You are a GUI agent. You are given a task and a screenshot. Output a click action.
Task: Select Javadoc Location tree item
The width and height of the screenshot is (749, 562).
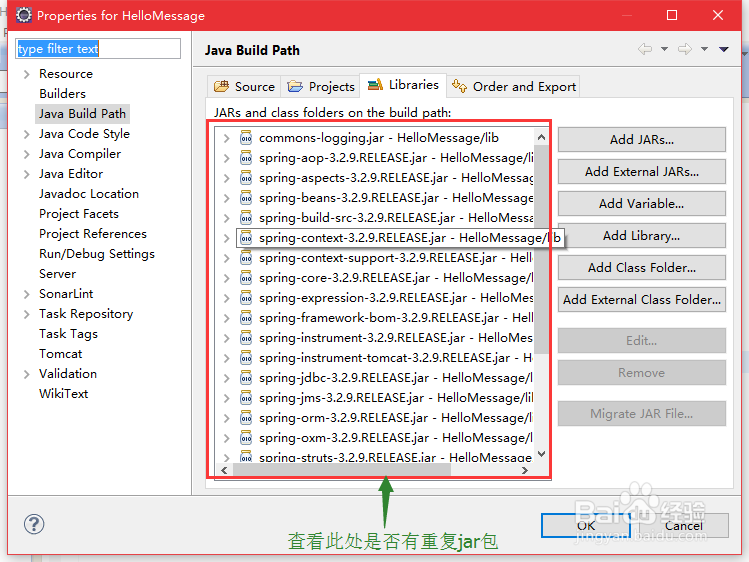(89, 194)
